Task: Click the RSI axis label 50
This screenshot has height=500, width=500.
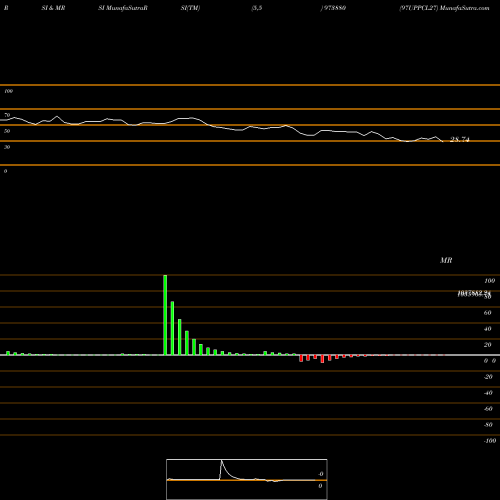Action: point(7,131)
